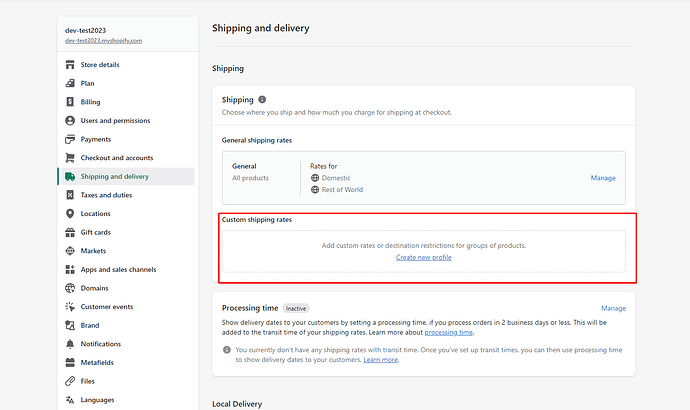Screen dimensions: 690x410
Task: Click the Files paperclip icon
Action: 70,381
